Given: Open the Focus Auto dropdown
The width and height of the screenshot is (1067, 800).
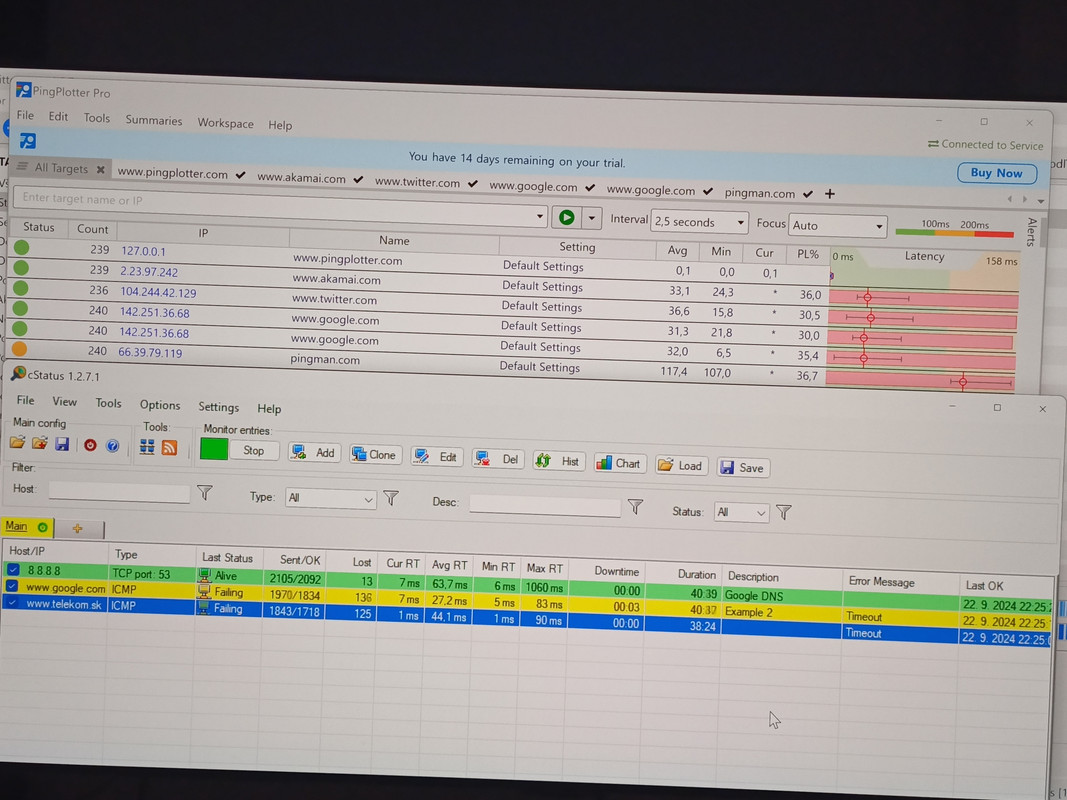Looking at the screenshot, I should coord(837,226).
